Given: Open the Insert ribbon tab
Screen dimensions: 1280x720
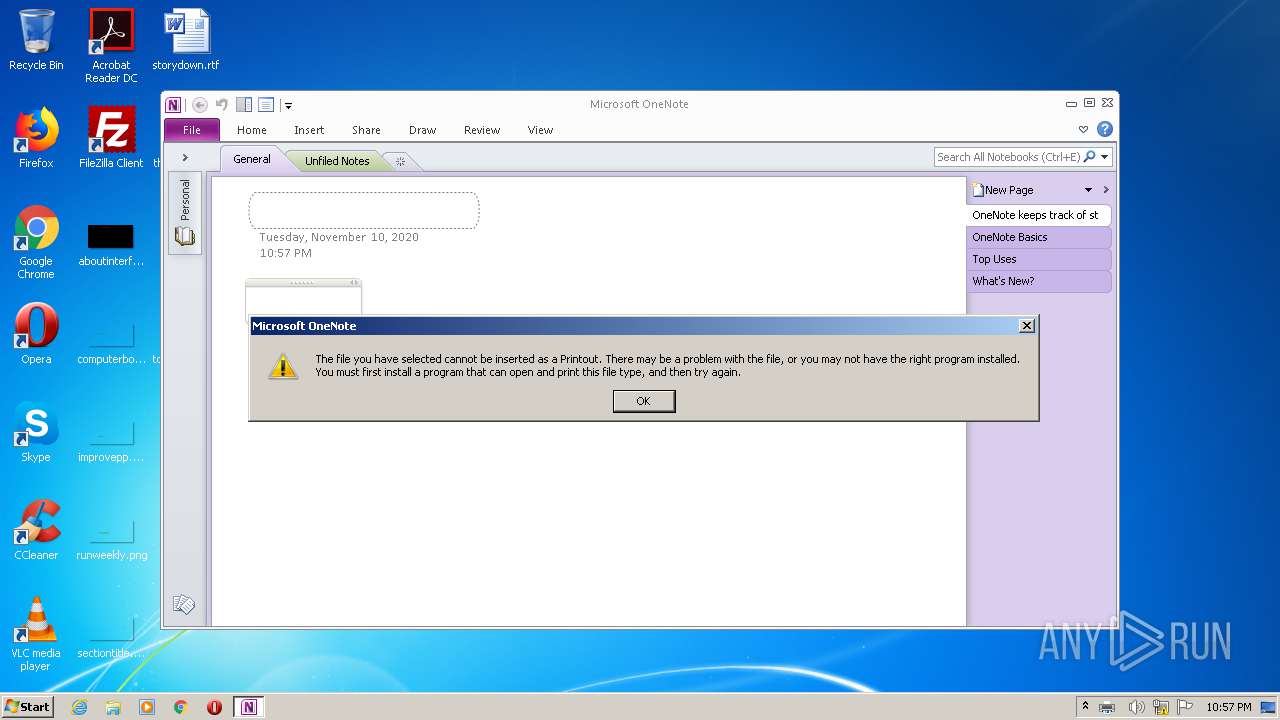Looking at the screenshot, I should coord(309,130).
